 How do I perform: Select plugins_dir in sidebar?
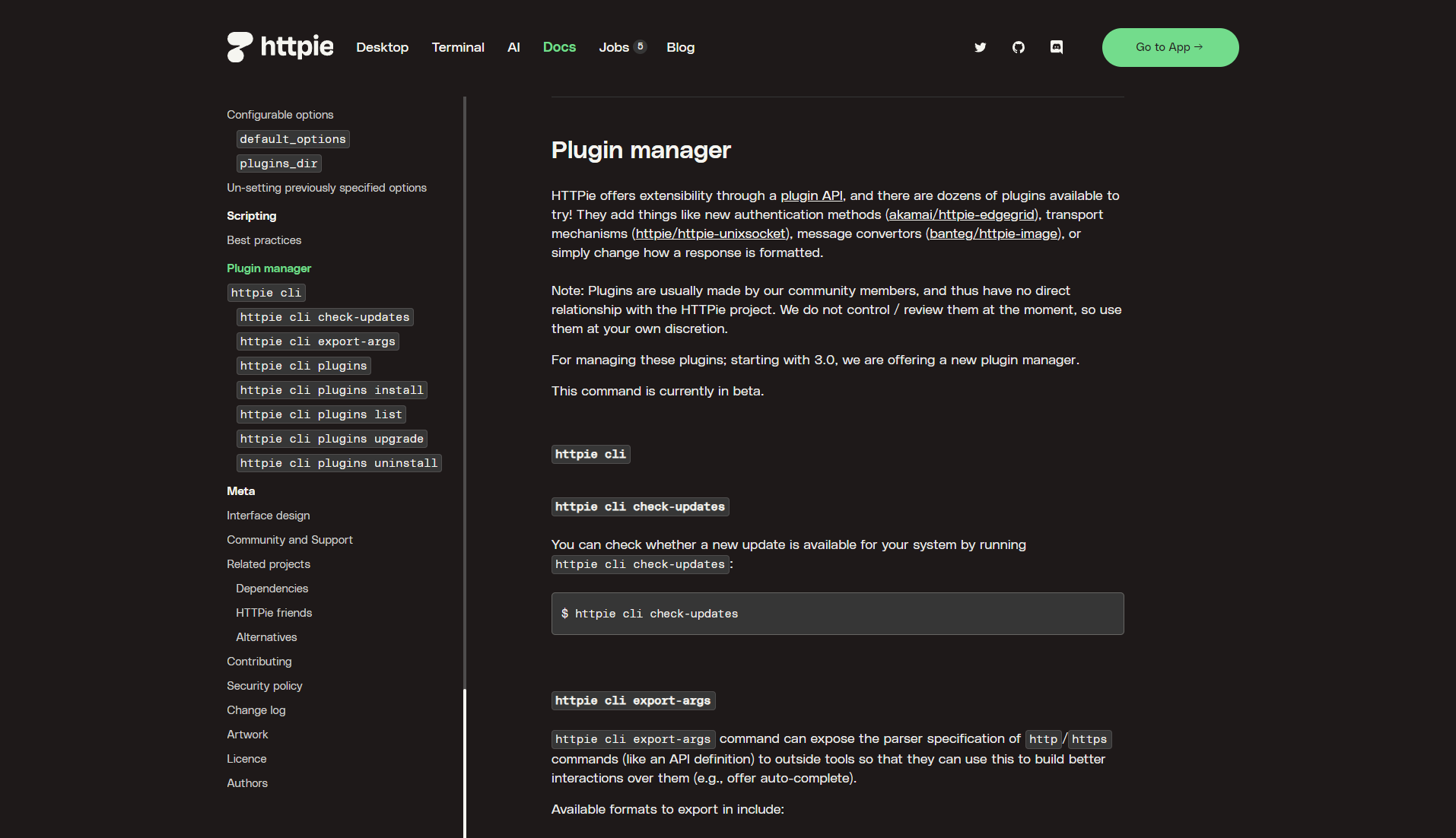pyautogui.click(x=278, y=163)
